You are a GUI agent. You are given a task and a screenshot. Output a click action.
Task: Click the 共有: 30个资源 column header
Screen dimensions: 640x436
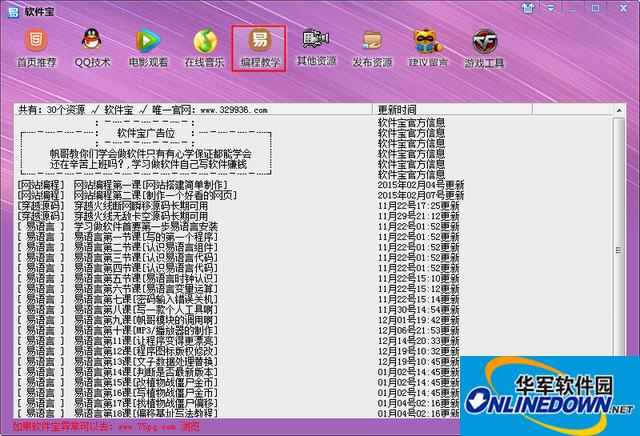point(193,109)
